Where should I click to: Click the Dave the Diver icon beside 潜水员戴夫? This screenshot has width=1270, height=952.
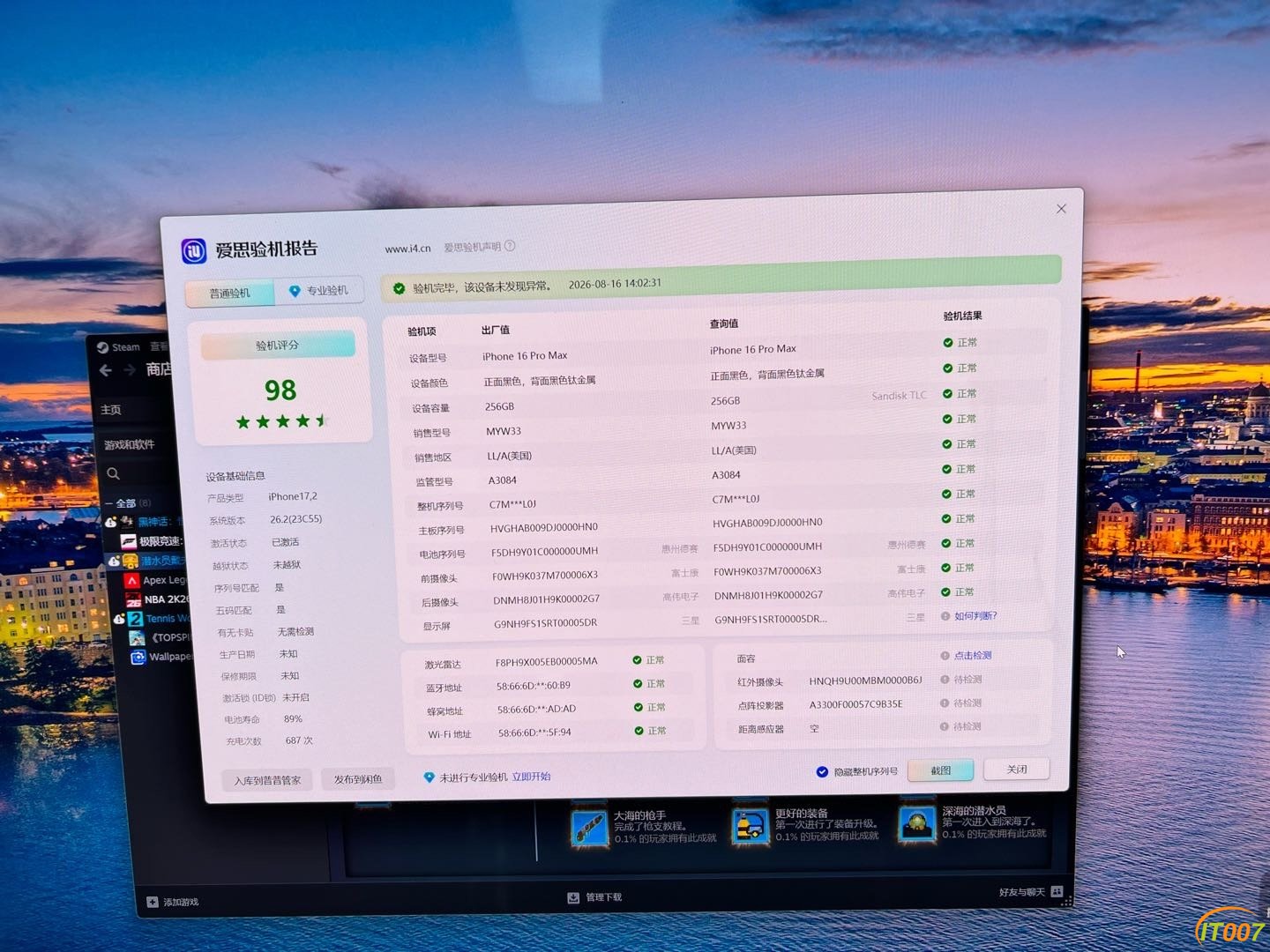click(x=131, y=561)
